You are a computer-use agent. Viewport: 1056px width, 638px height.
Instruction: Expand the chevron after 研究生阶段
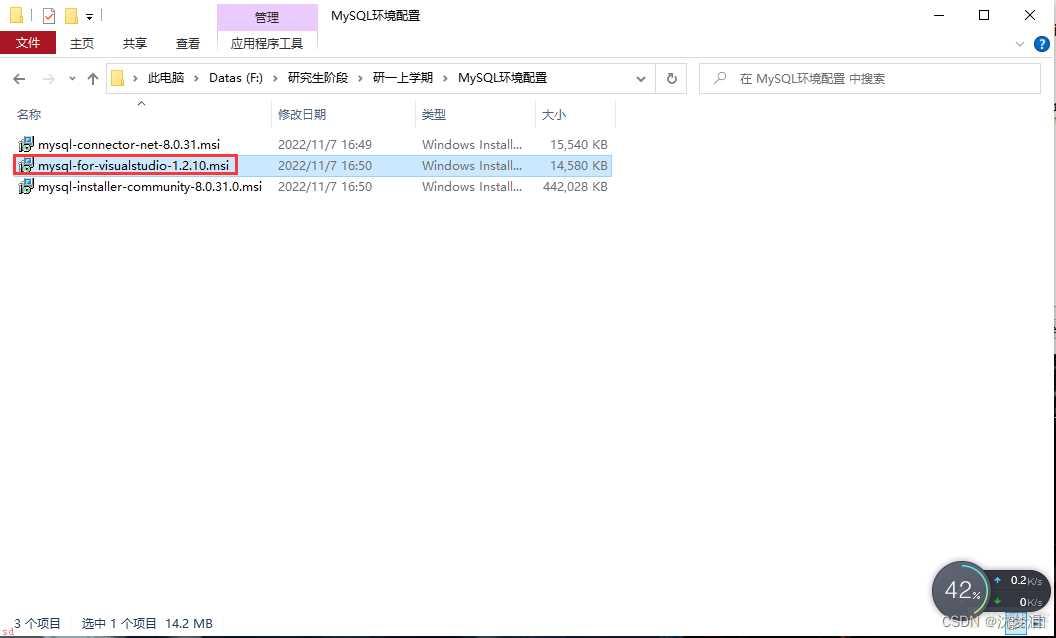[x=360, y=79]
